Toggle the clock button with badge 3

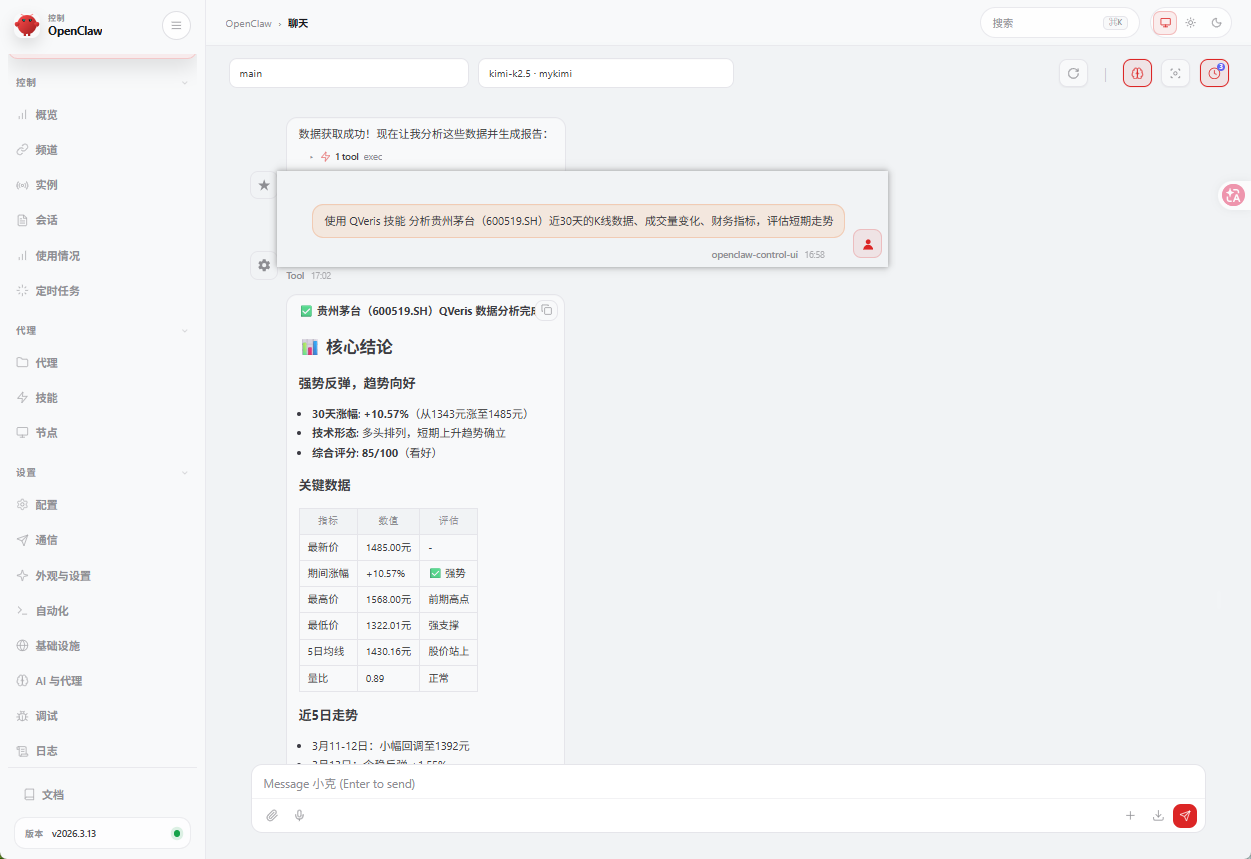[x=1214, y=73]
